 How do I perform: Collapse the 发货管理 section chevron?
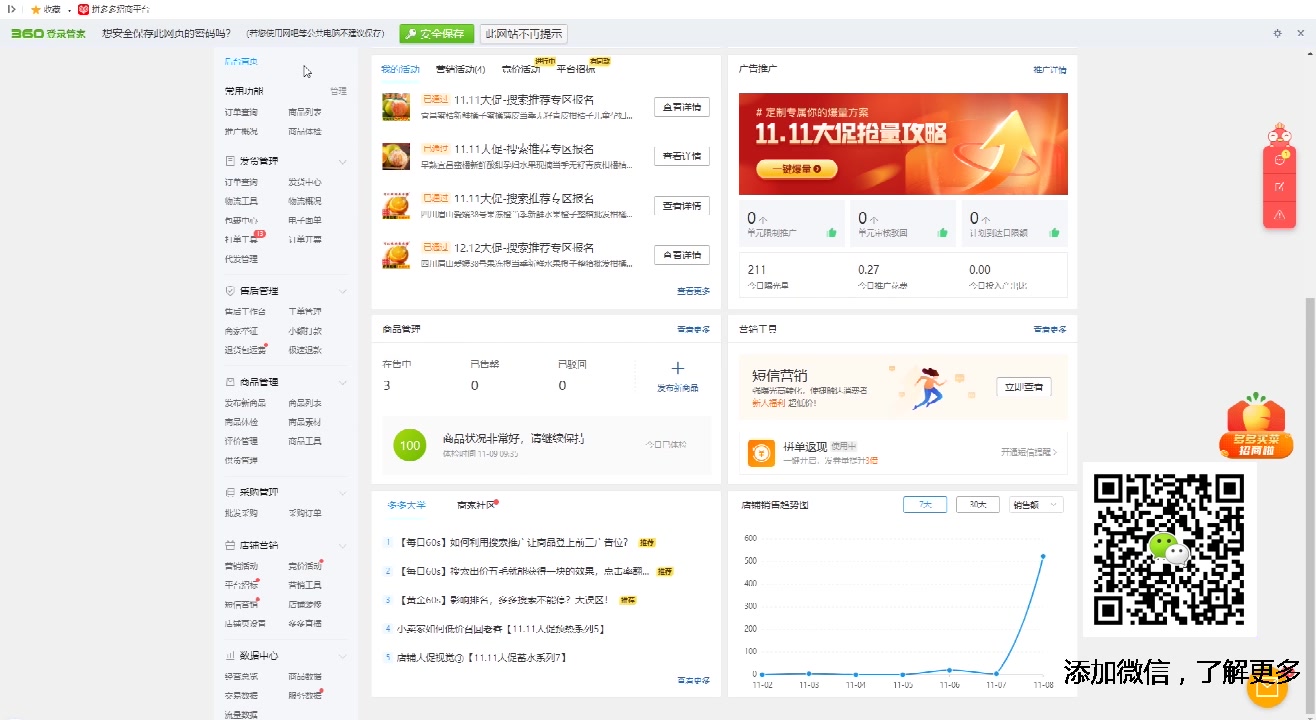point(342,161)
